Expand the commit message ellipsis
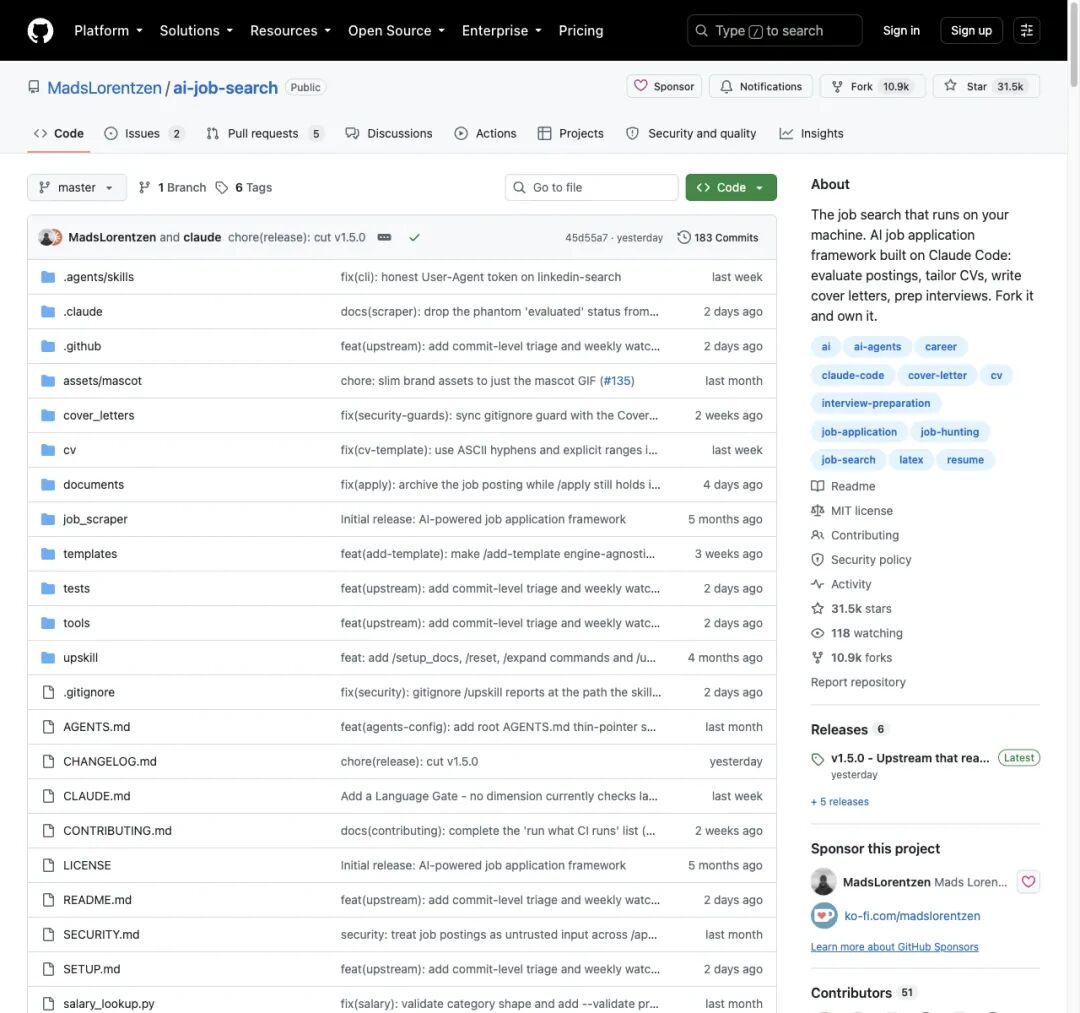 click(384, 238)
